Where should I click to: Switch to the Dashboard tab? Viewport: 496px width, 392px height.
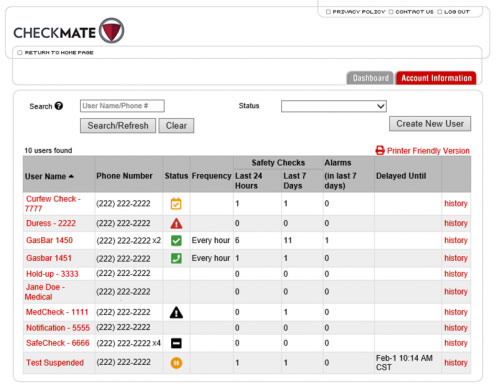pos(370,78)
